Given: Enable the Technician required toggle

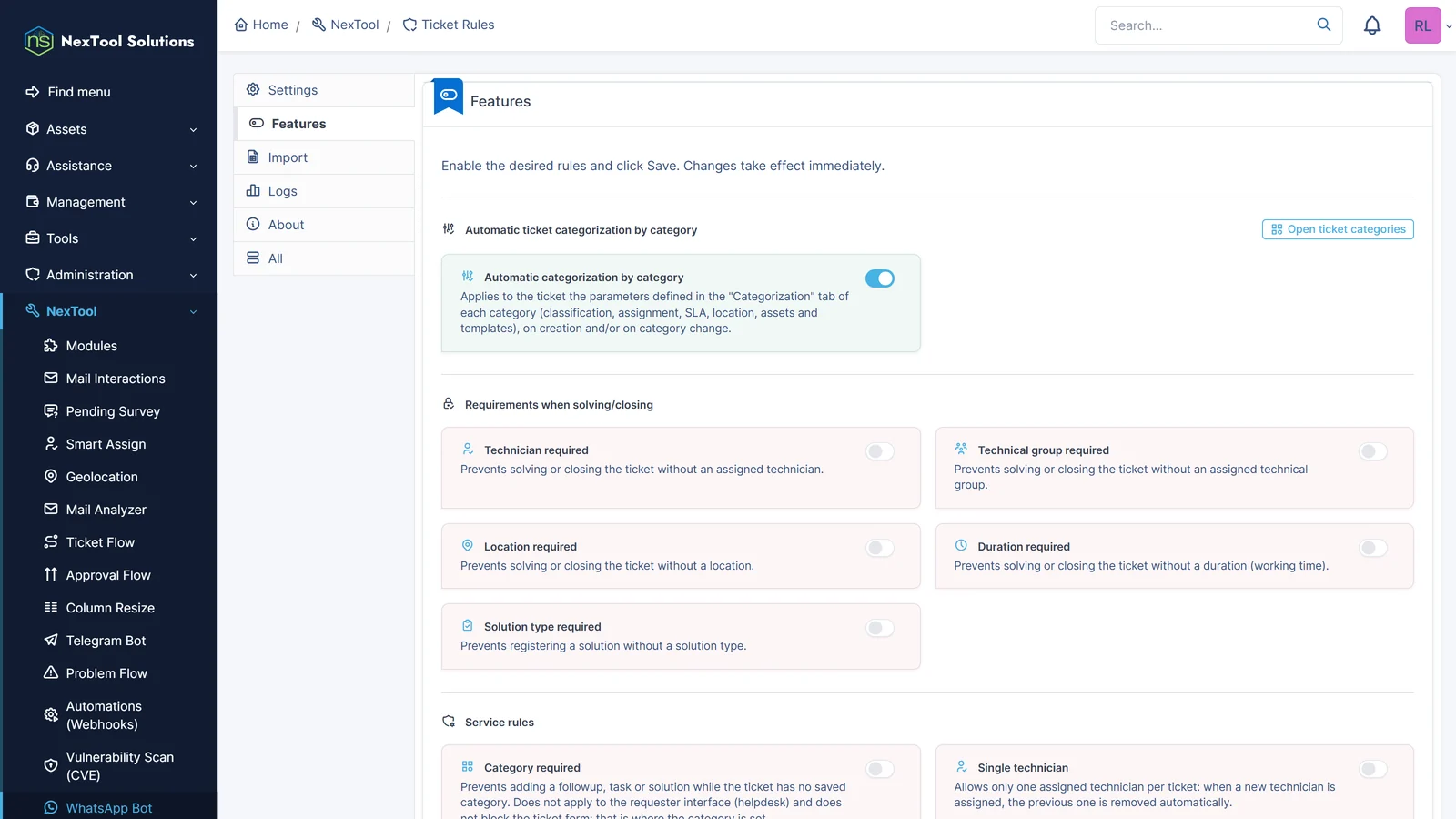Looking at the screenshot, I should click(880, 451).
